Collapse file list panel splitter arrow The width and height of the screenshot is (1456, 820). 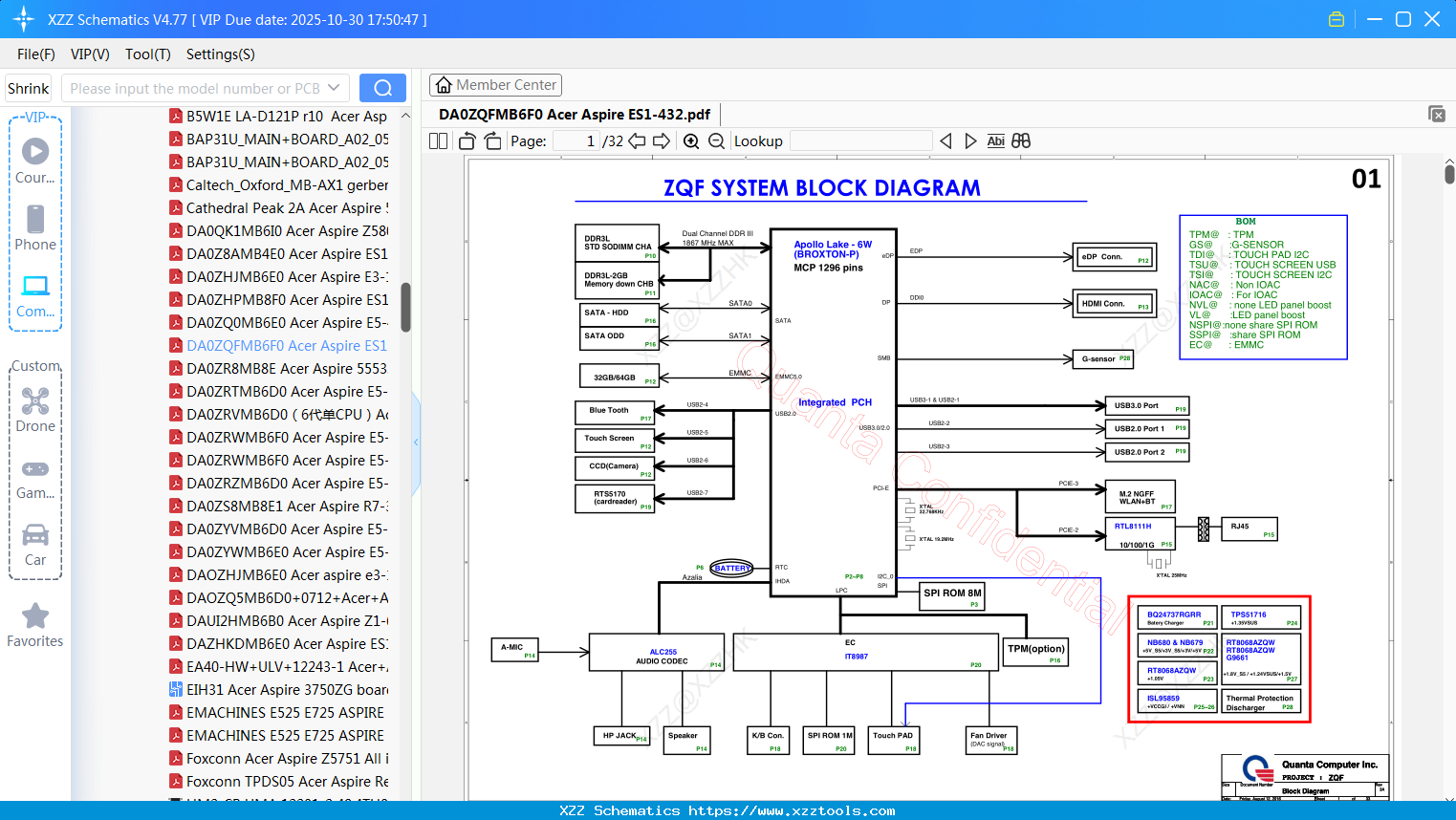[416, 442]
